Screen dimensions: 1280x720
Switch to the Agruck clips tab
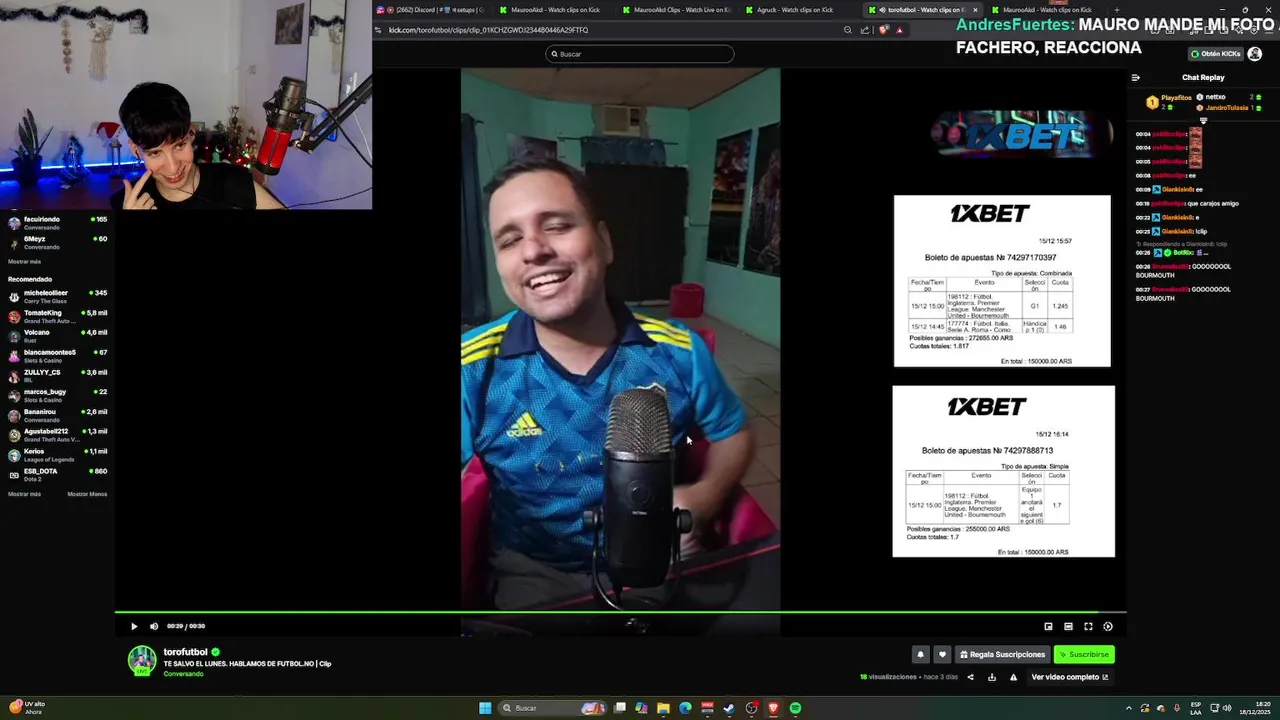(800, 10)
